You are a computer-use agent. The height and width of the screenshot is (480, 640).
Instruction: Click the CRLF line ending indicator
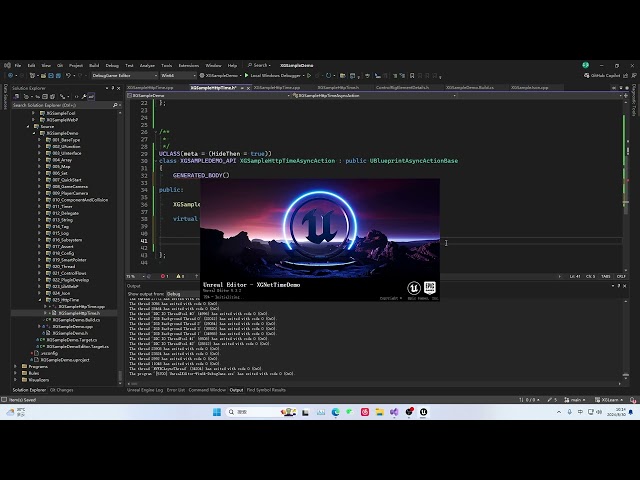coord(621,276)
